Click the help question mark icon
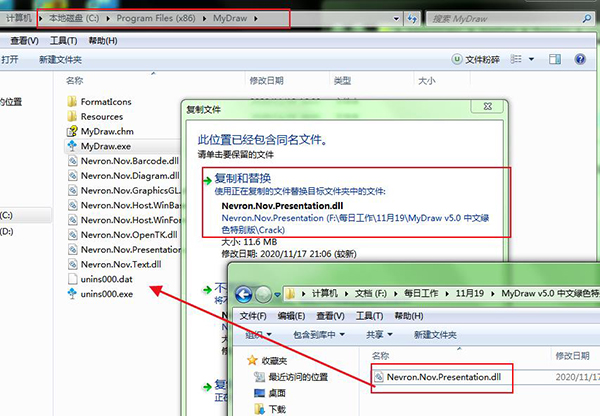The width and height of the screenshot is (600, 416). (580, 59)
